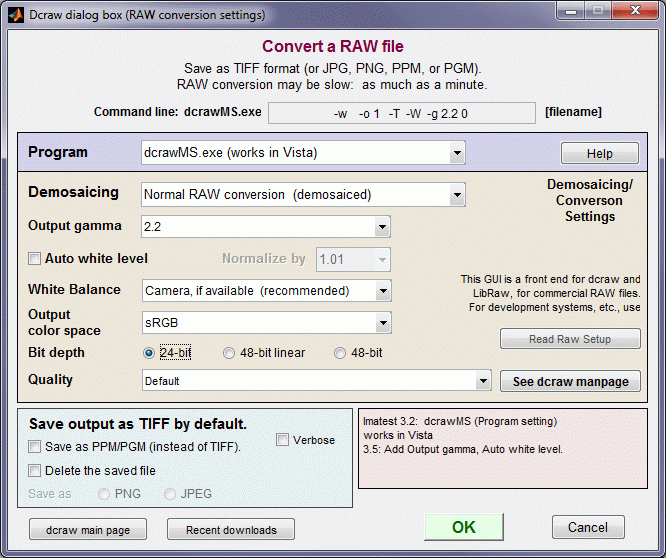The width and height of the screenshot is (666, 558).
Task: Click the Imatest version notes text box
Action: [503, 448]
